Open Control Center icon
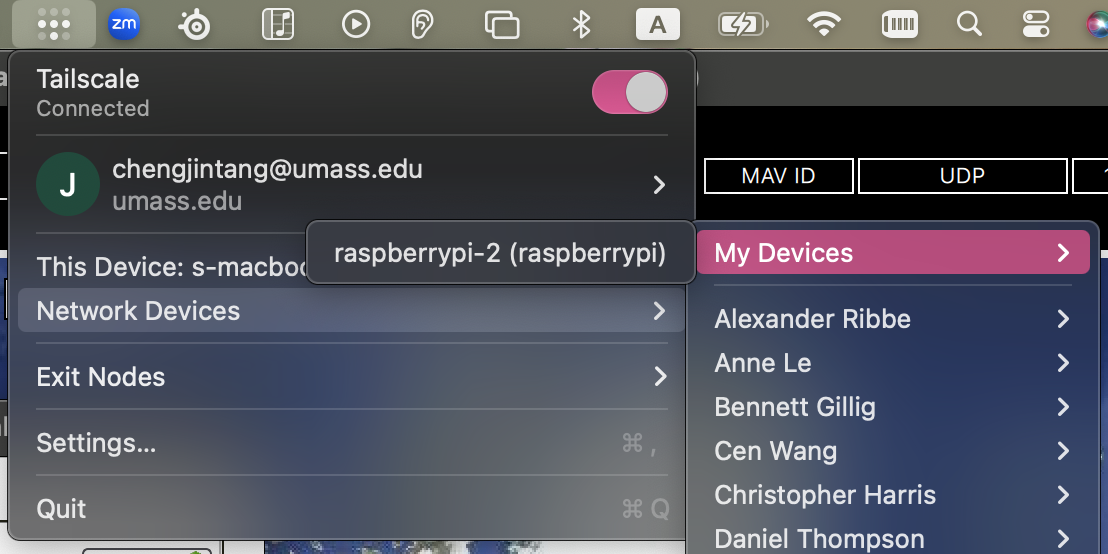The image size is (1108, 554). tap(1036, 25)
